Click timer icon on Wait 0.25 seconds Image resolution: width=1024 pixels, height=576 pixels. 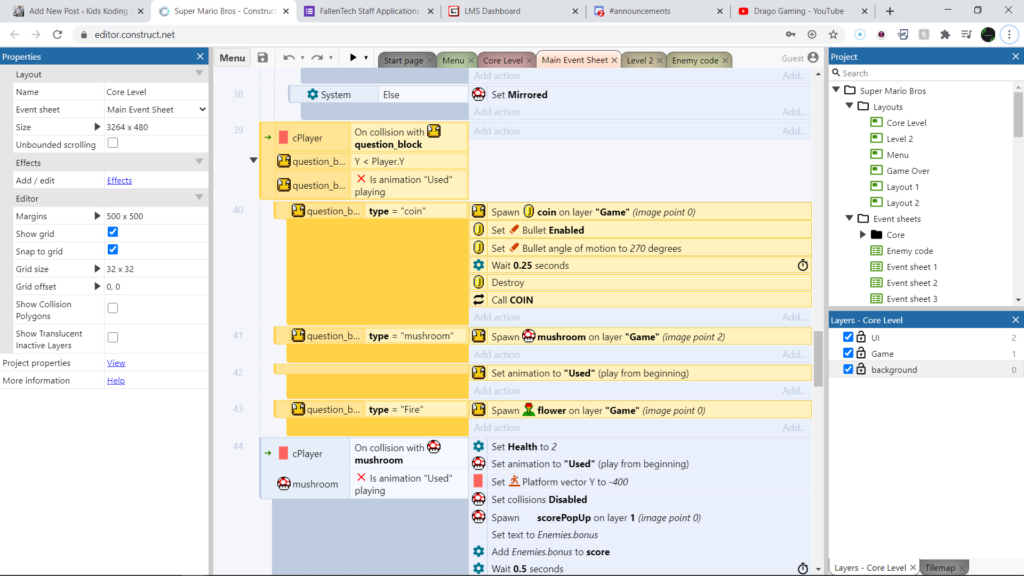pos(803,265)
